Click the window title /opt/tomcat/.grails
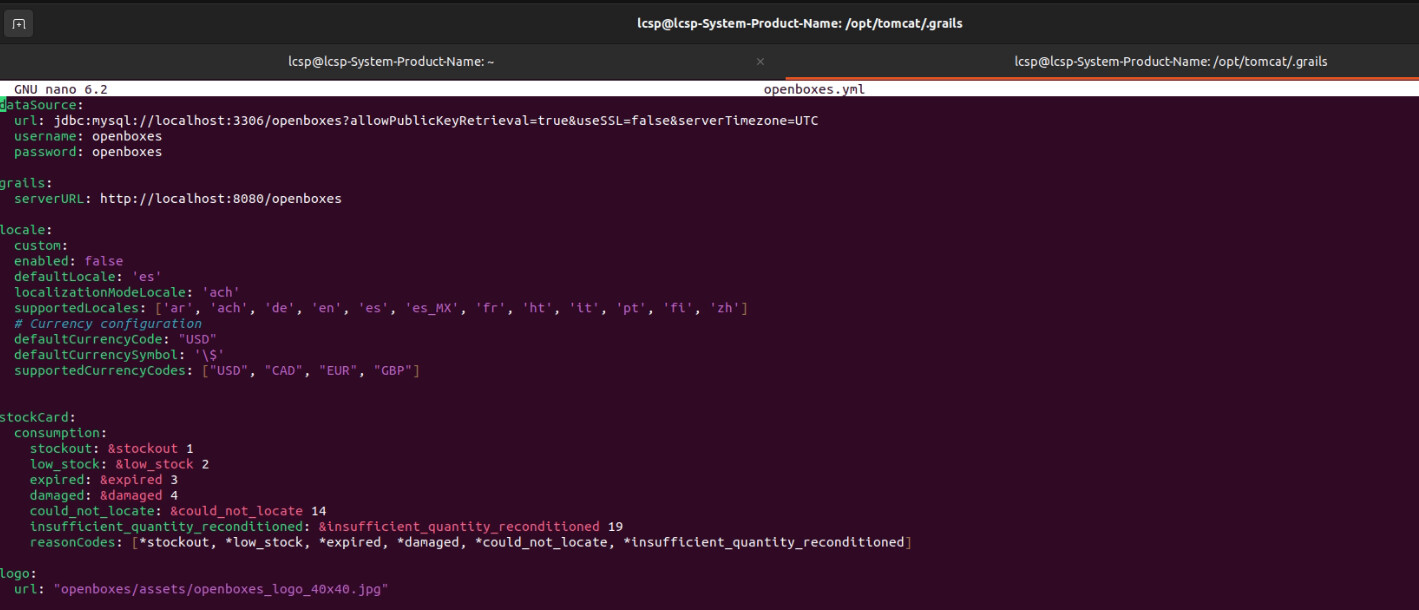Image resolution: width=1419 pixels, height=610 pixels. tap(800, 23)
